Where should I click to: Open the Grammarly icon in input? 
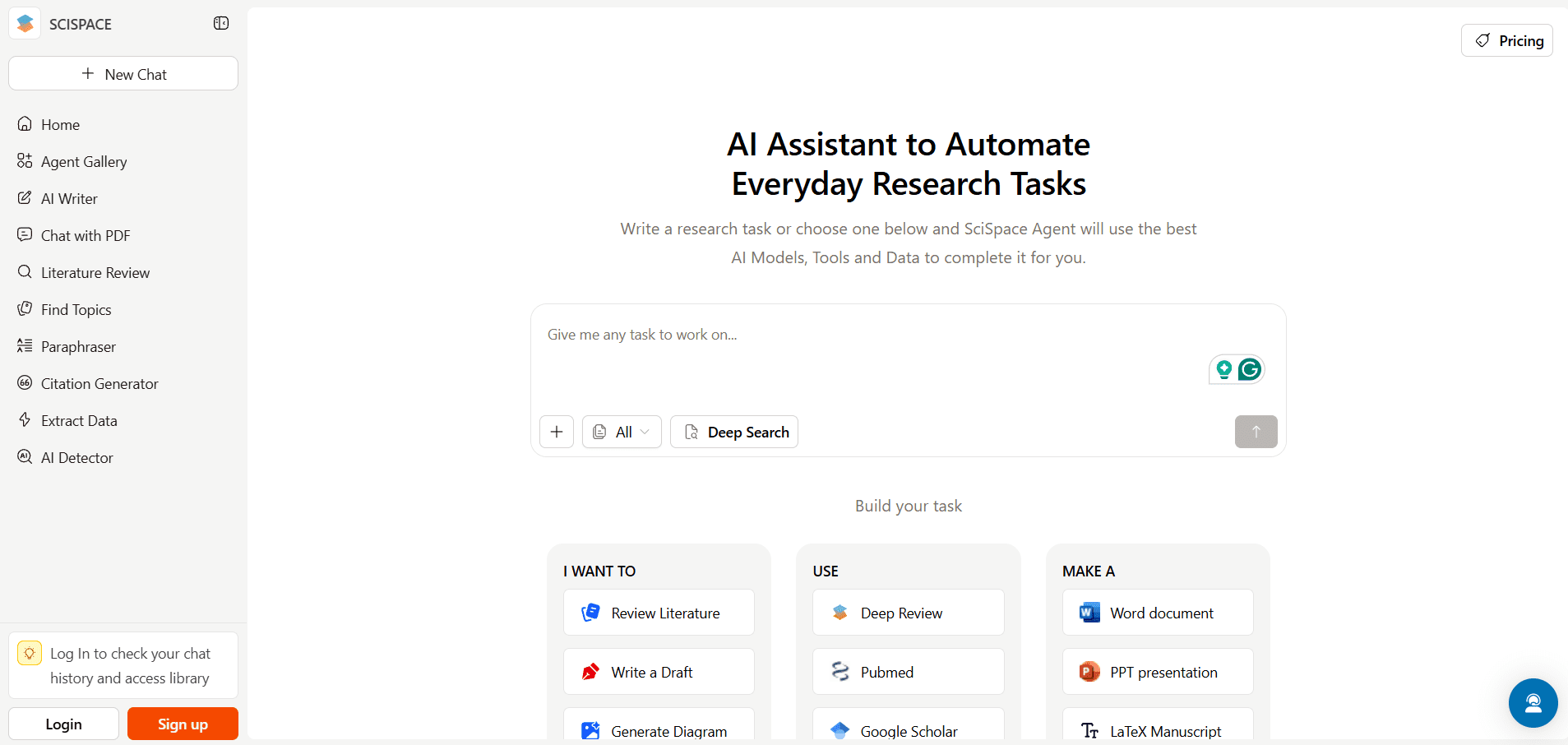(1250, 369)
